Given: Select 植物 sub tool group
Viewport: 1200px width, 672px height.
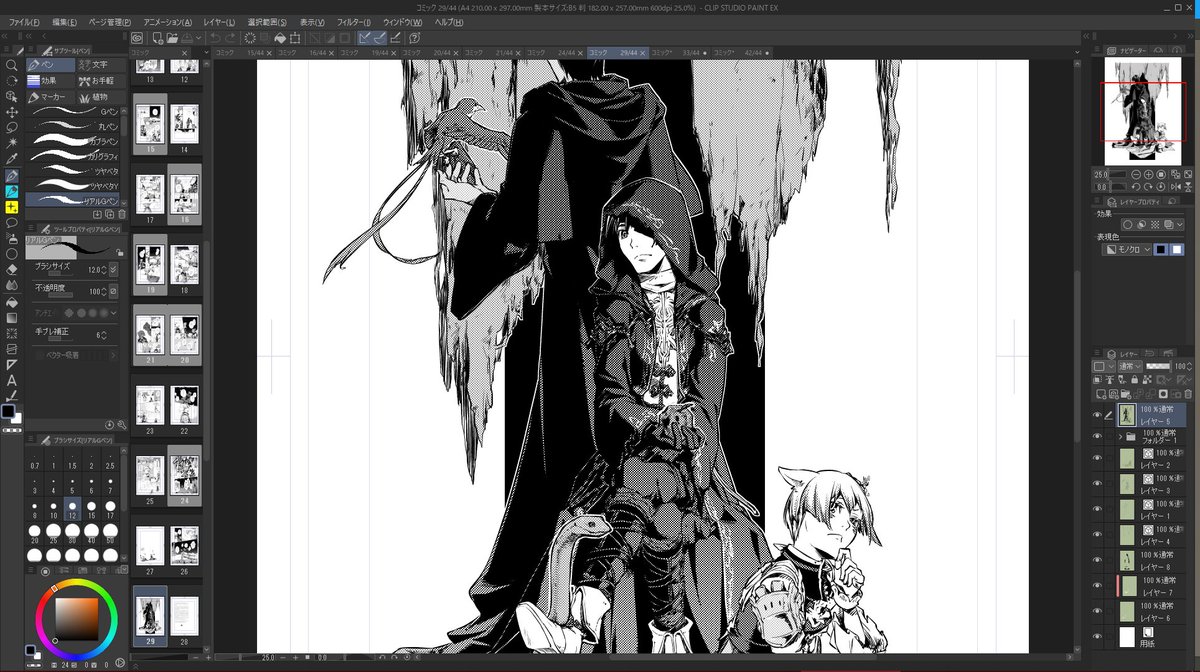Looking at the screenshot, I should click(x=101, y=97).
